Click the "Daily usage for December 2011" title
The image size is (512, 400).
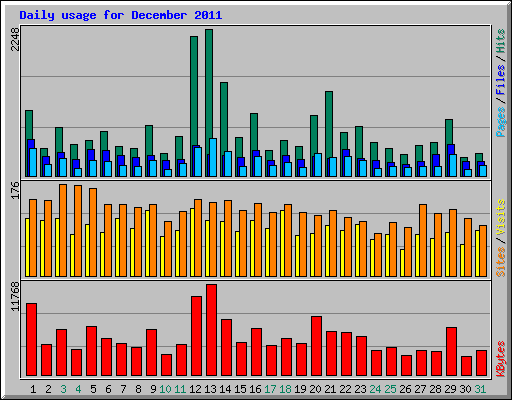click(121, 15)
